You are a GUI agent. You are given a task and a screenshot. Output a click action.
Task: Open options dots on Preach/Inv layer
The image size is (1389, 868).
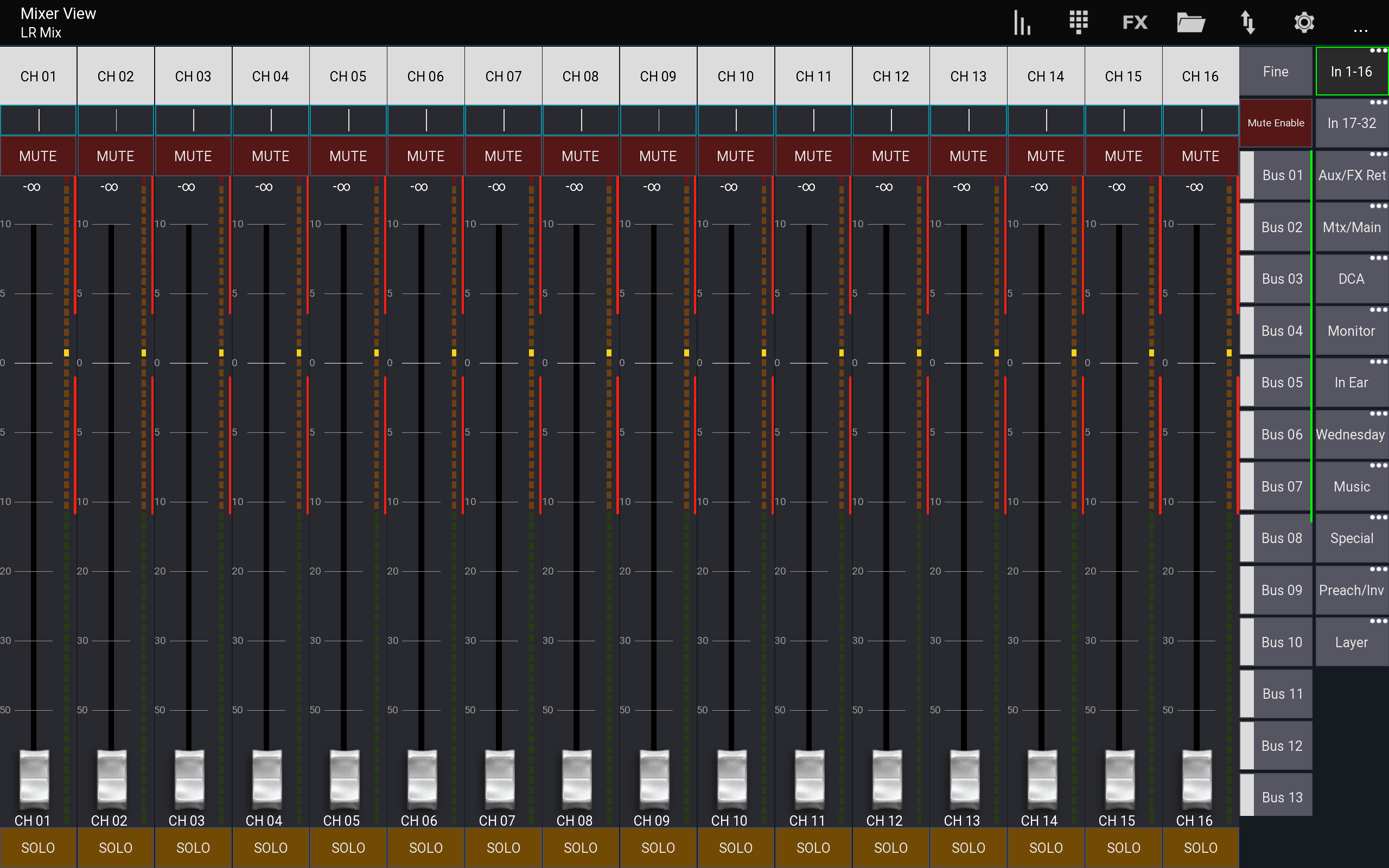tap(1378, 570)
